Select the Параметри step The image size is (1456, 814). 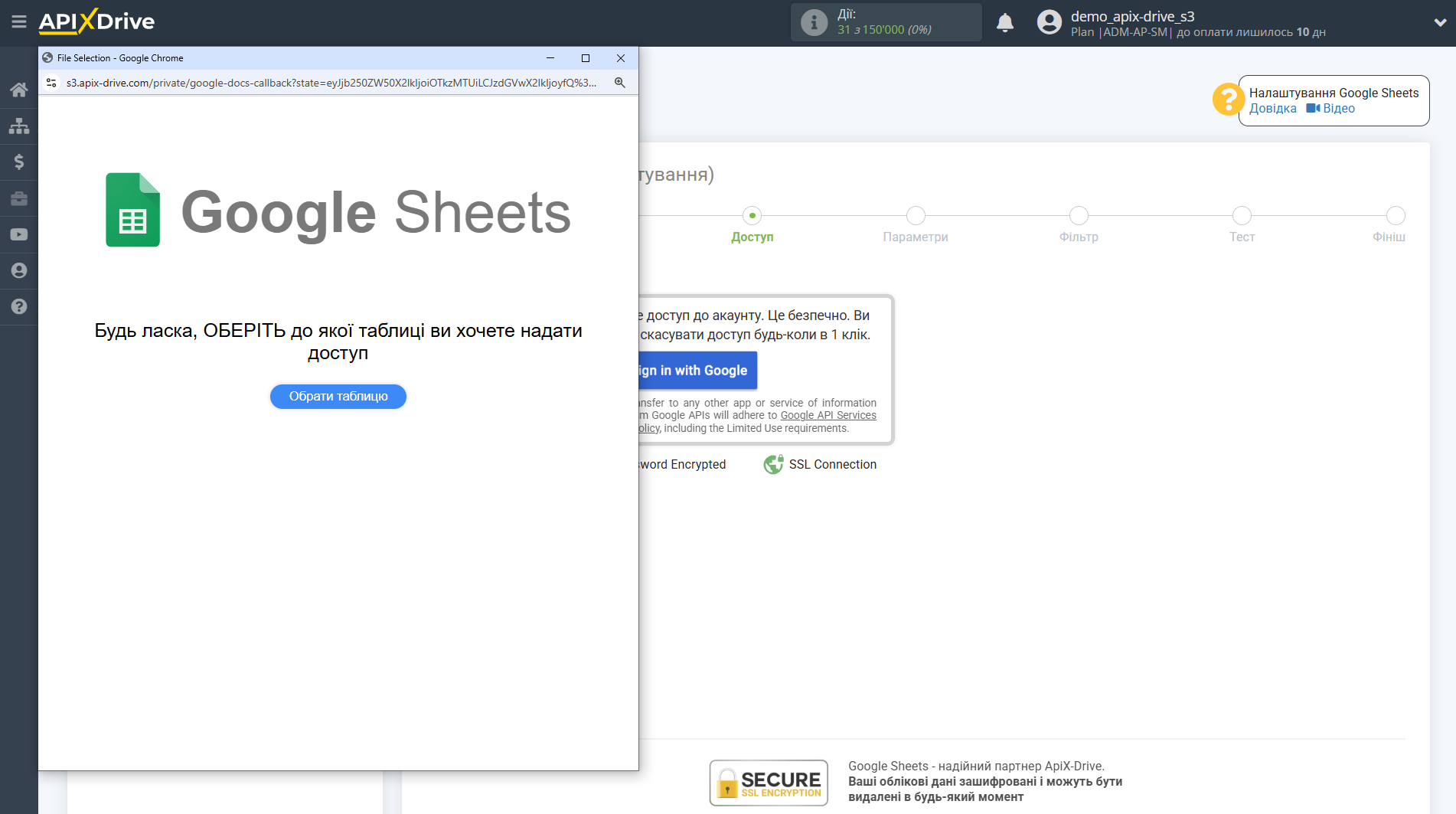(x=915, y=226)
